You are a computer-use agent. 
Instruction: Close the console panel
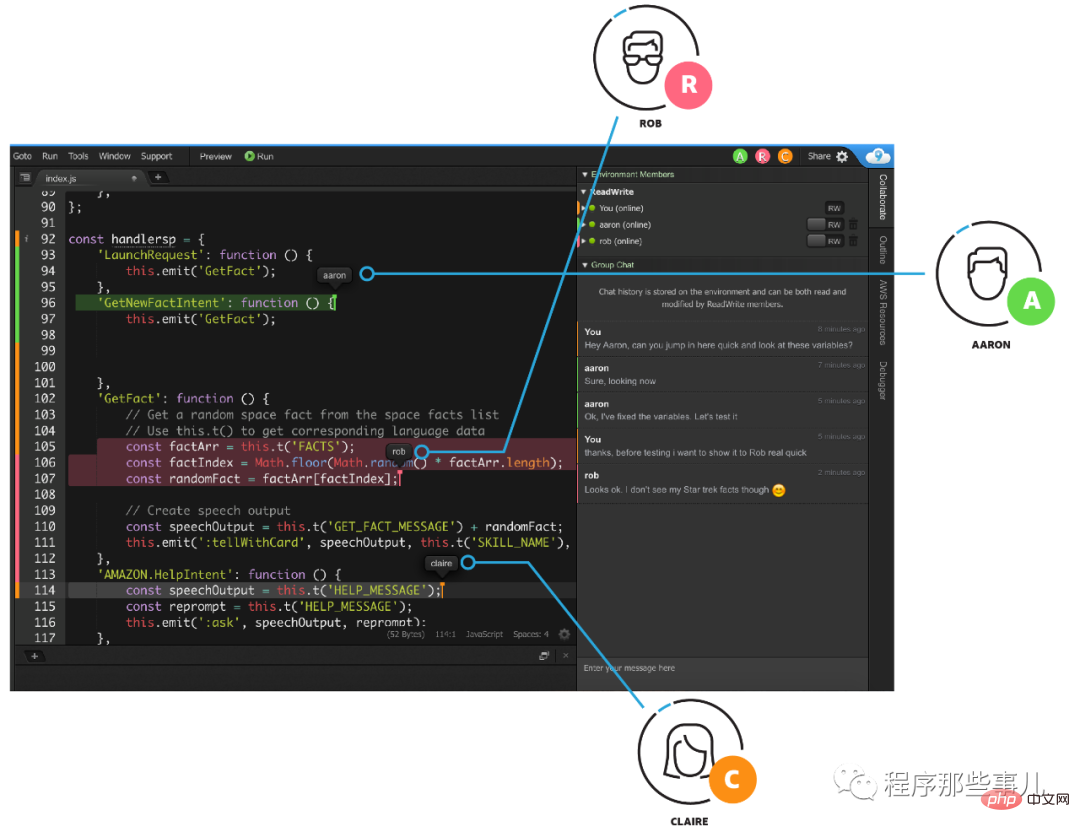[x=565, y=656]
